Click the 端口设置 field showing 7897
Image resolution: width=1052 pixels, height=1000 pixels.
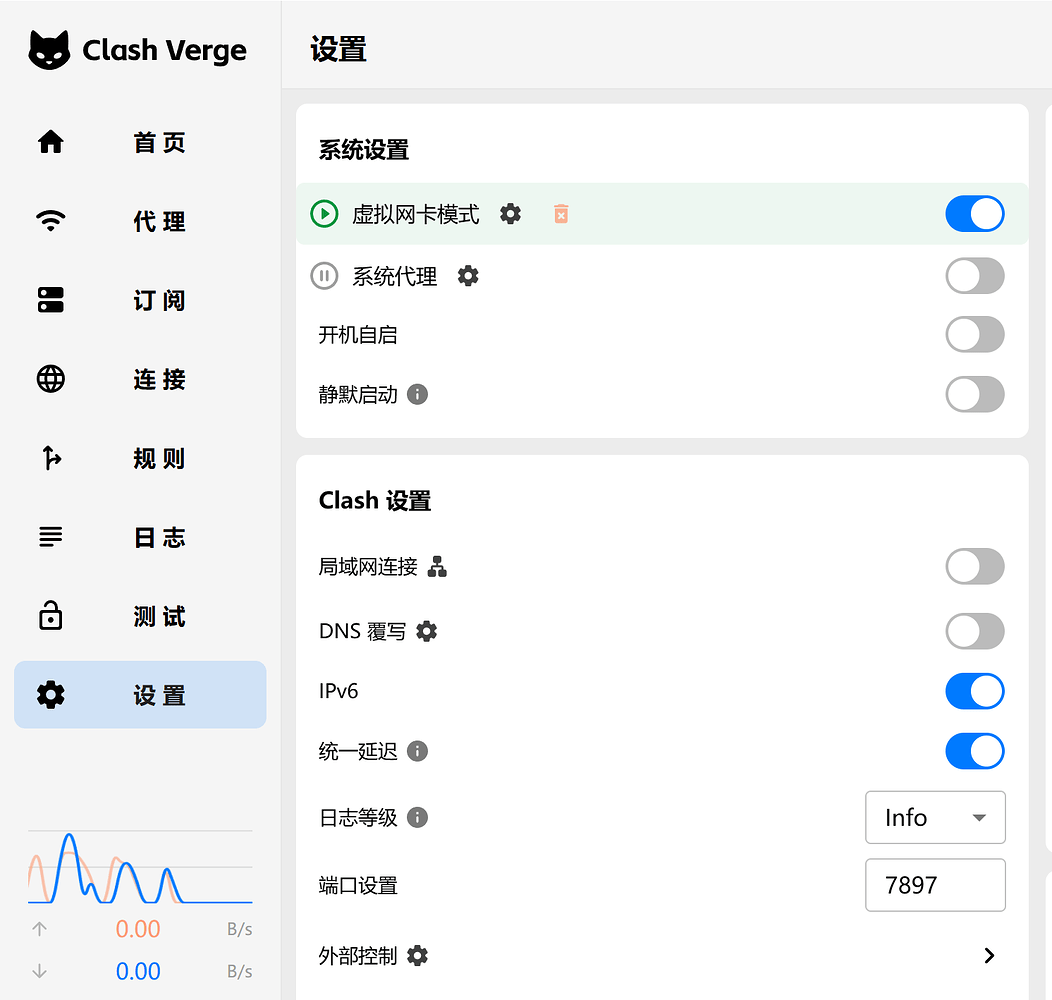click(x=935, y=885)
